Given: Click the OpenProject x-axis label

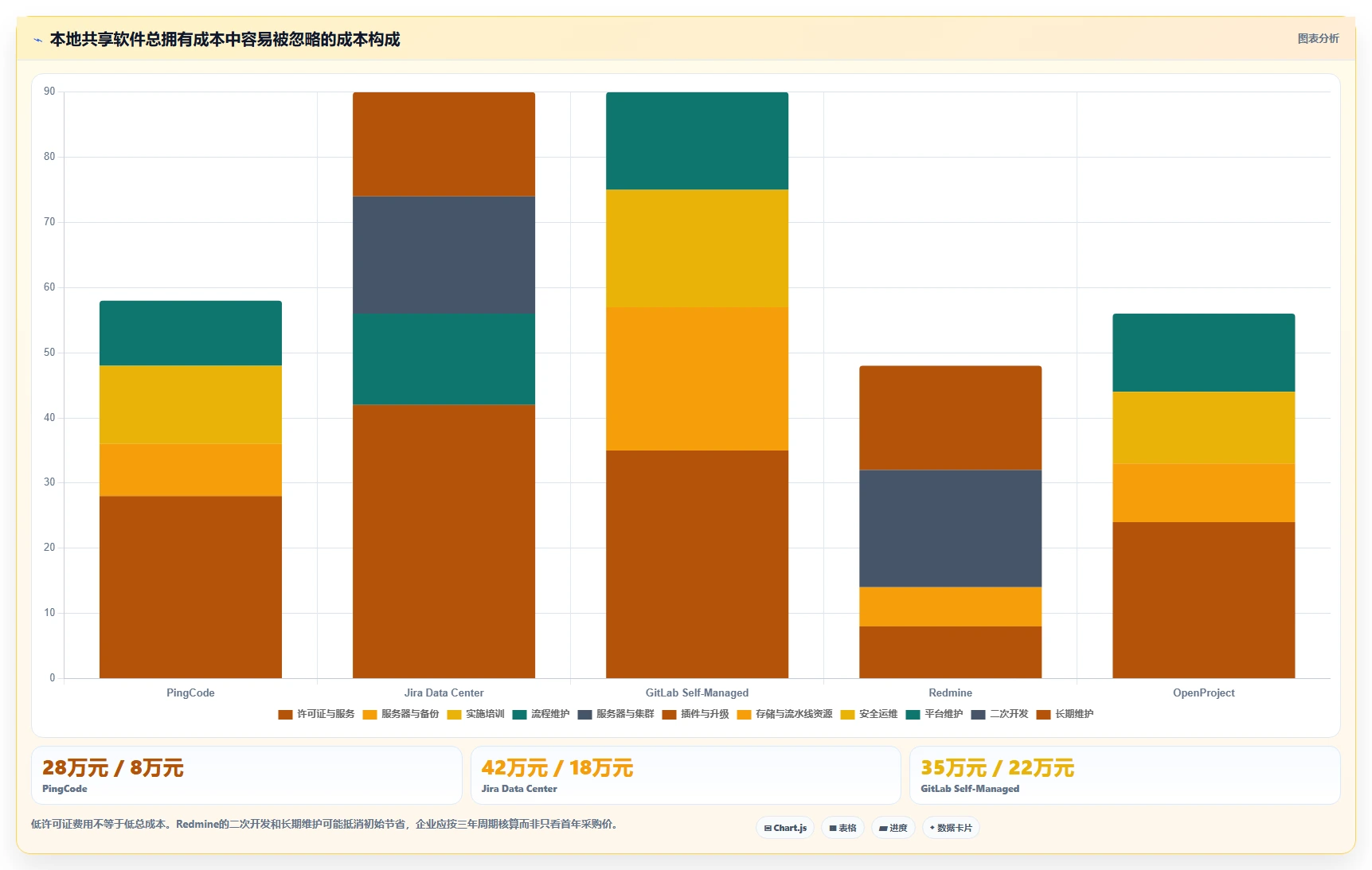Looking at the screenshot, I should coord(1203,692).
